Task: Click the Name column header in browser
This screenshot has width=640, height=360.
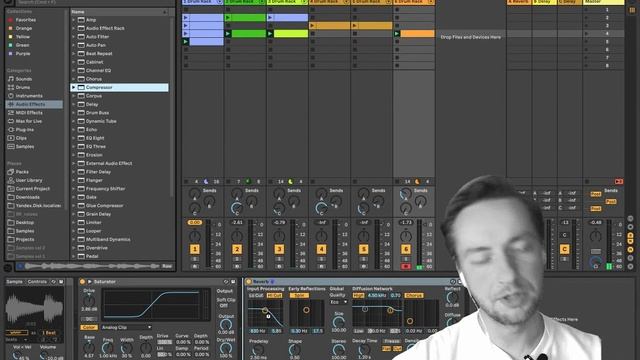Action: pos(119,12)
